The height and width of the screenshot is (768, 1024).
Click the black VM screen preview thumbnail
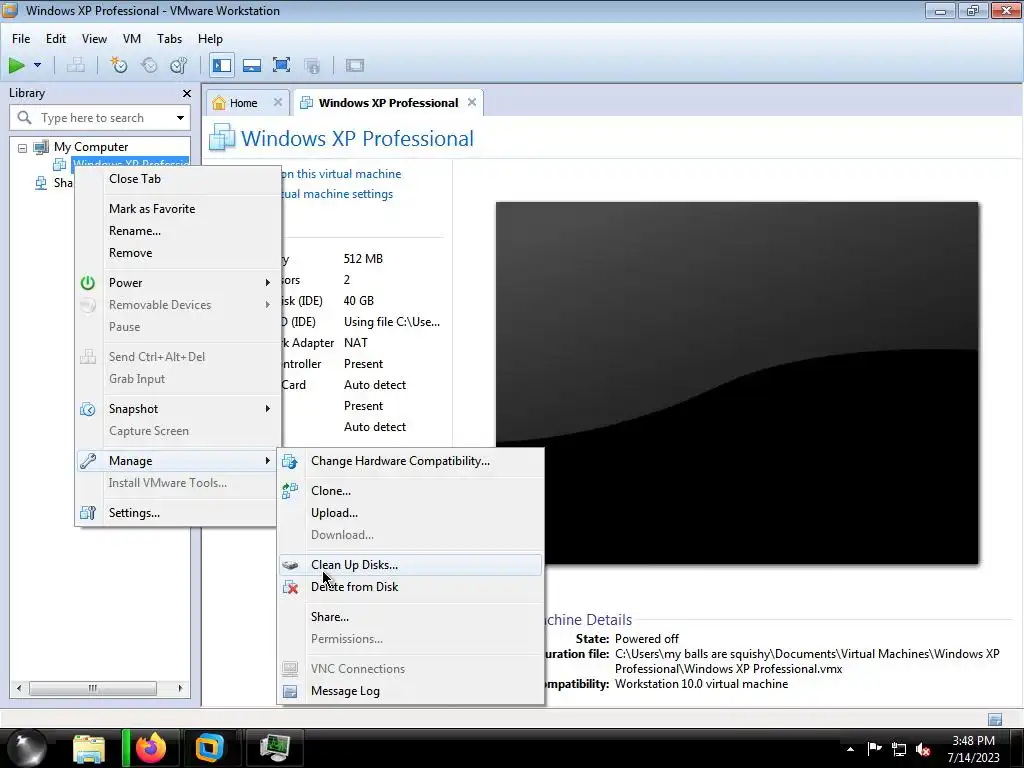[737, 383]
